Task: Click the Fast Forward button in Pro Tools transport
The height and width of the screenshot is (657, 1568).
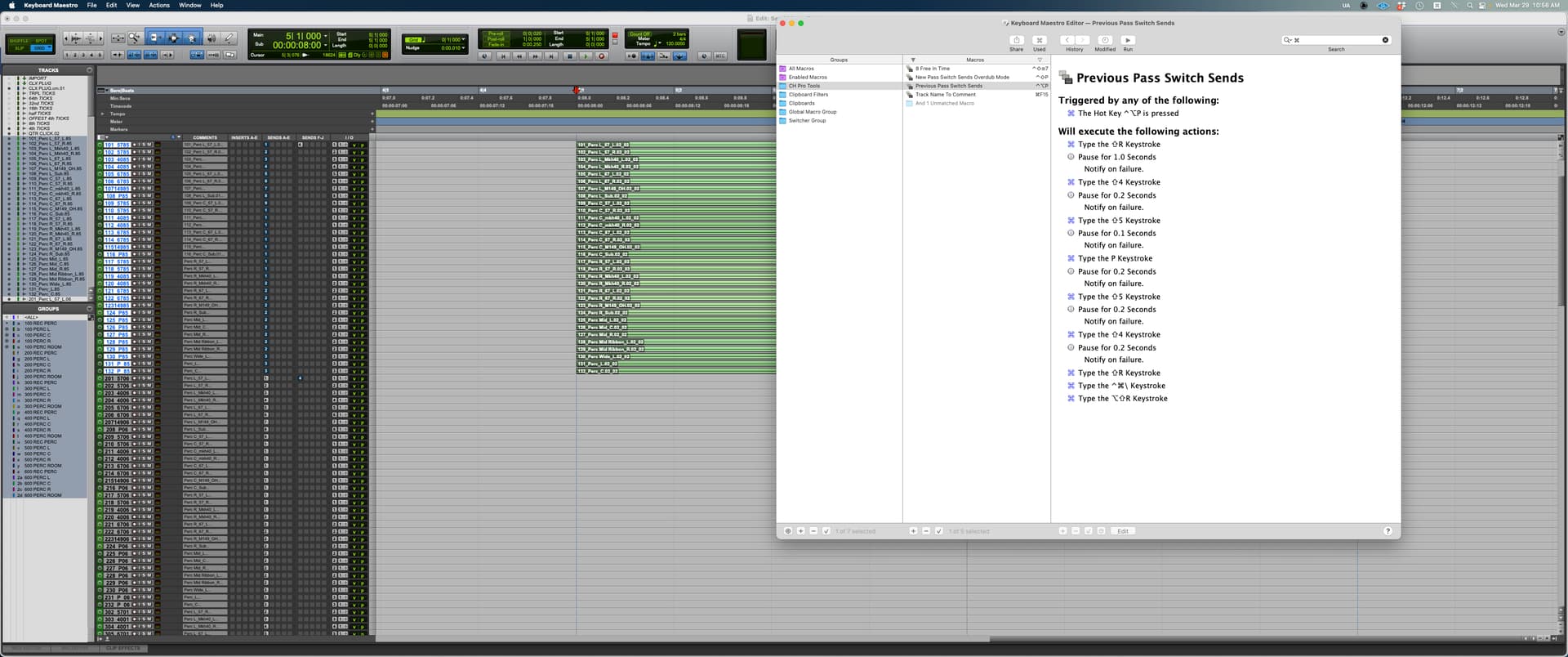Action: [x=536, y=56]
